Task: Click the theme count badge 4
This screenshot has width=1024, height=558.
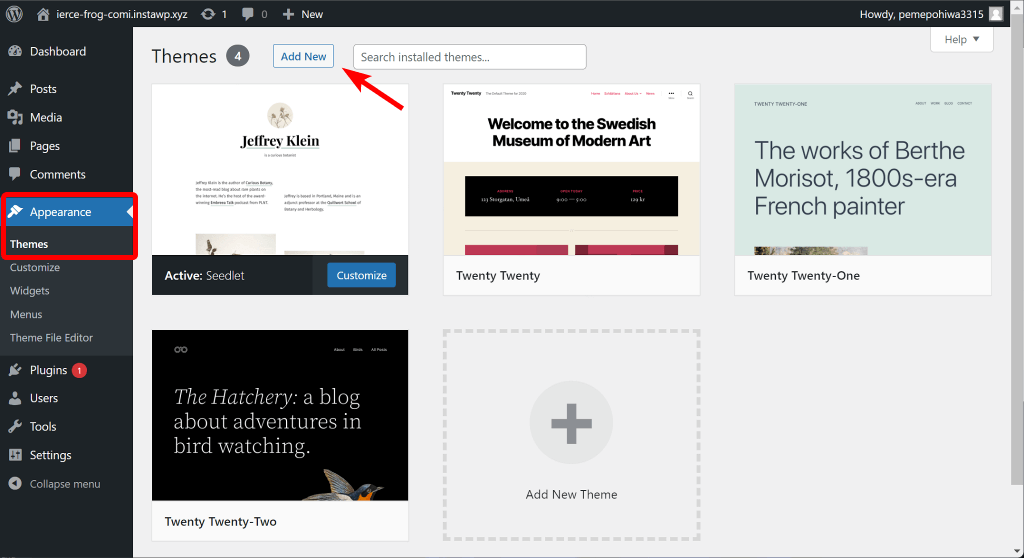Action: (238, 56)
